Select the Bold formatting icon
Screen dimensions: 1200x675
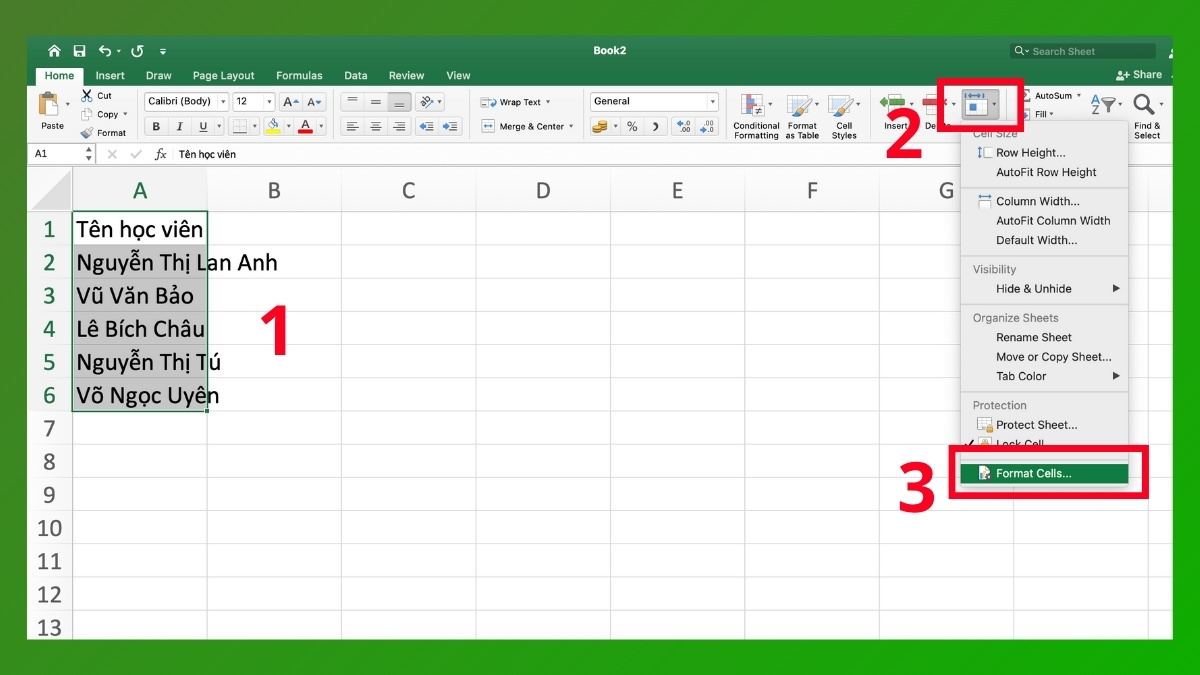156,125
